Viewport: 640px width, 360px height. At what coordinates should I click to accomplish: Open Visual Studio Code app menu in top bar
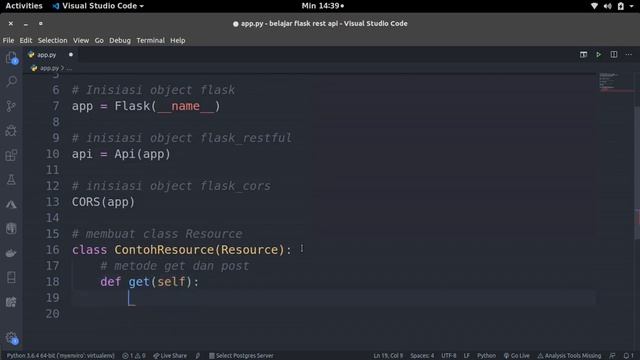pos(98,6)
